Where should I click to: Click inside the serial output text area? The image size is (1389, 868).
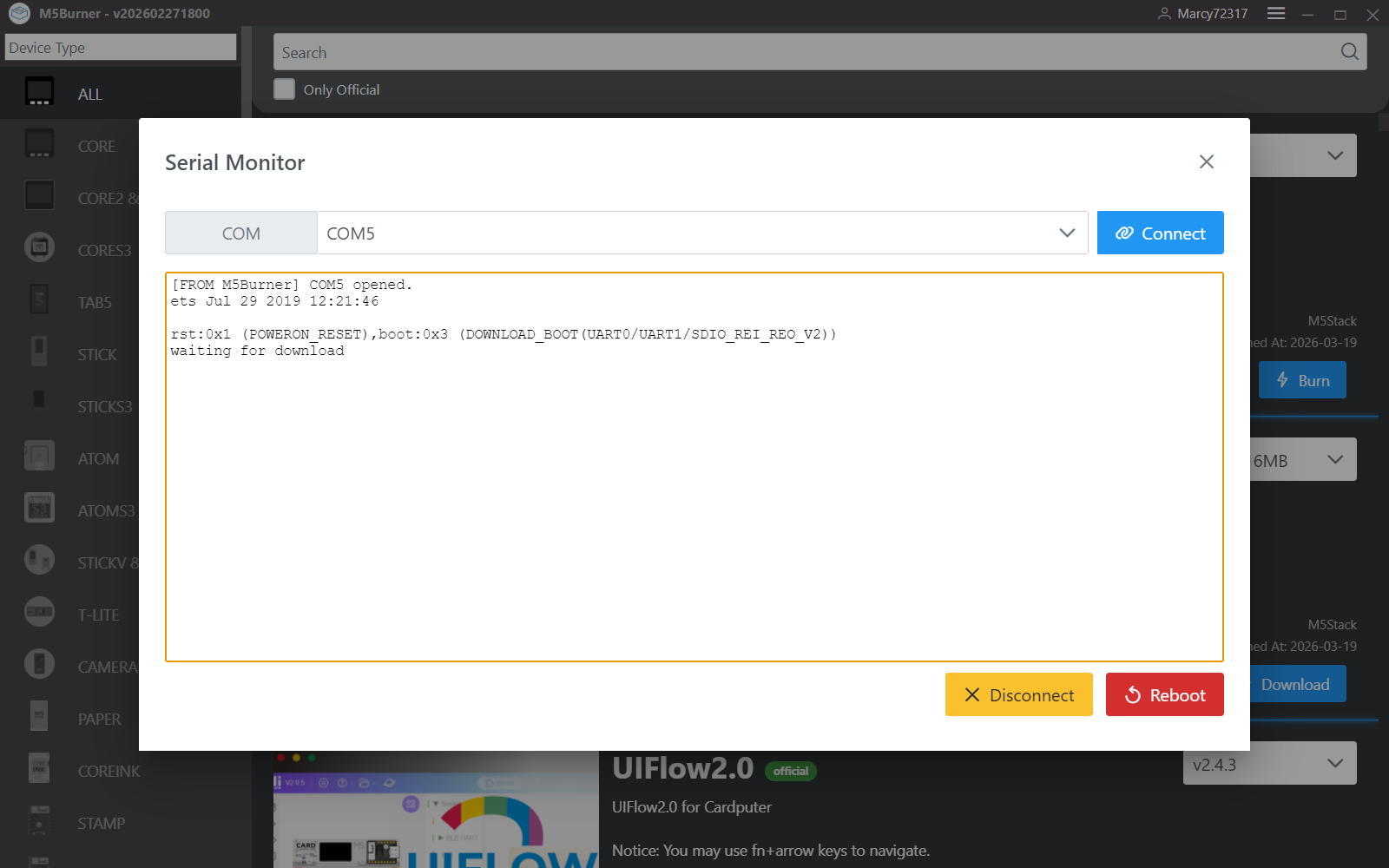[694, 503]
